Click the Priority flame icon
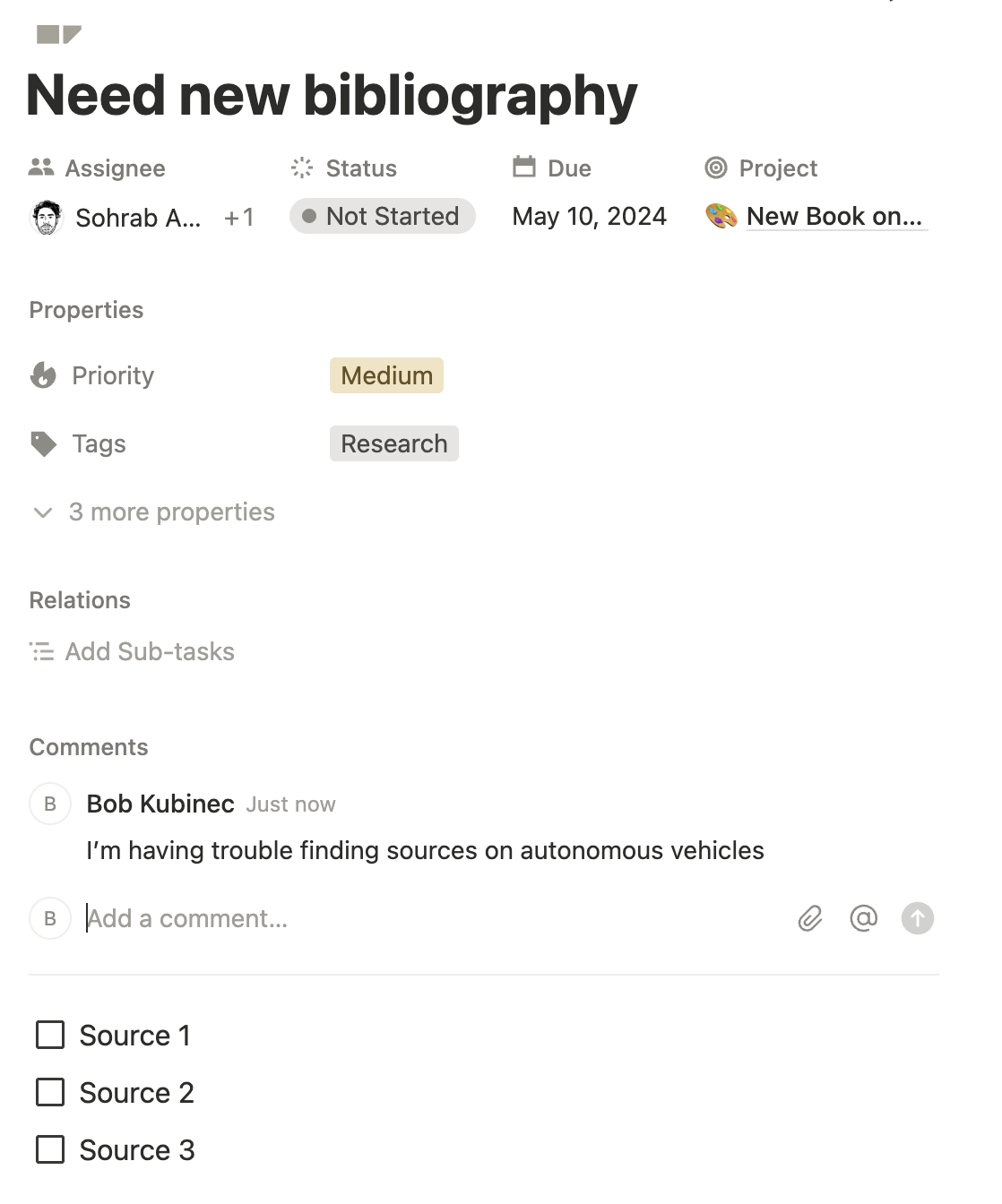This screenshot has width=1002, height=1204. coord(43,375)
